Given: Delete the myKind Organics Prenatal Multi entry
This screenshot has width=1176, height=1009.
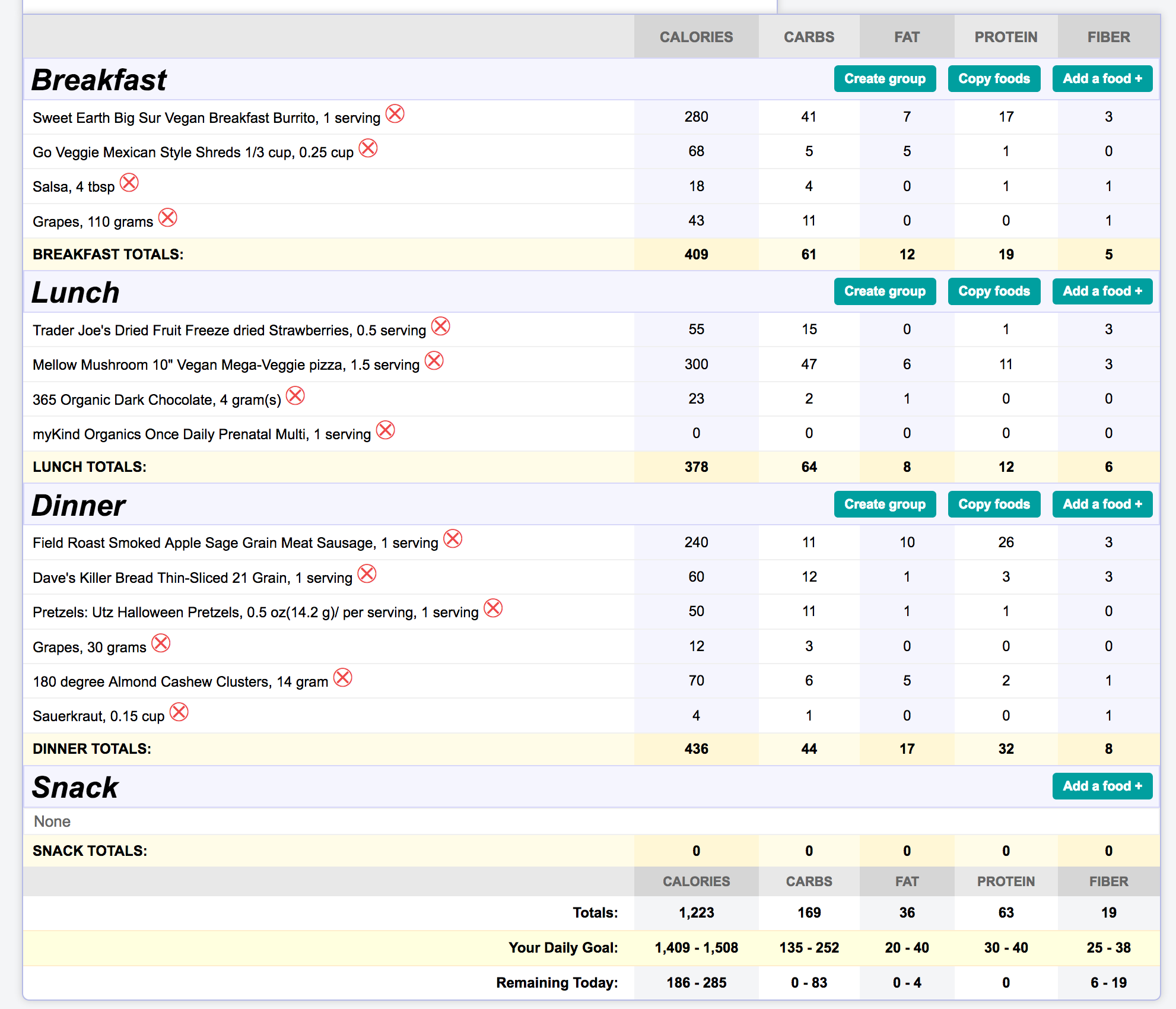Looking at the screenshot, I should [x=386, y=430].
